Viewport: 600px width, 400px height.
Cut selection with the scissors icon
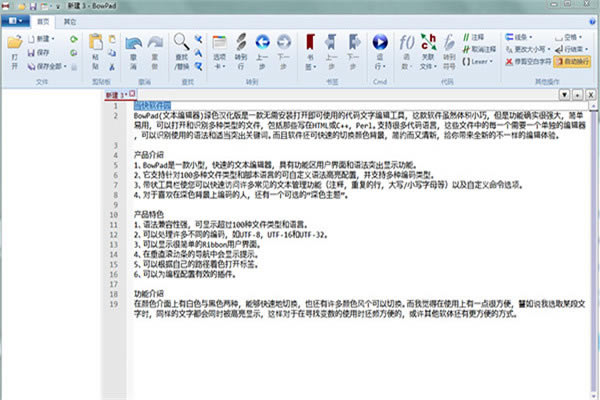click(x=112, y=67)
